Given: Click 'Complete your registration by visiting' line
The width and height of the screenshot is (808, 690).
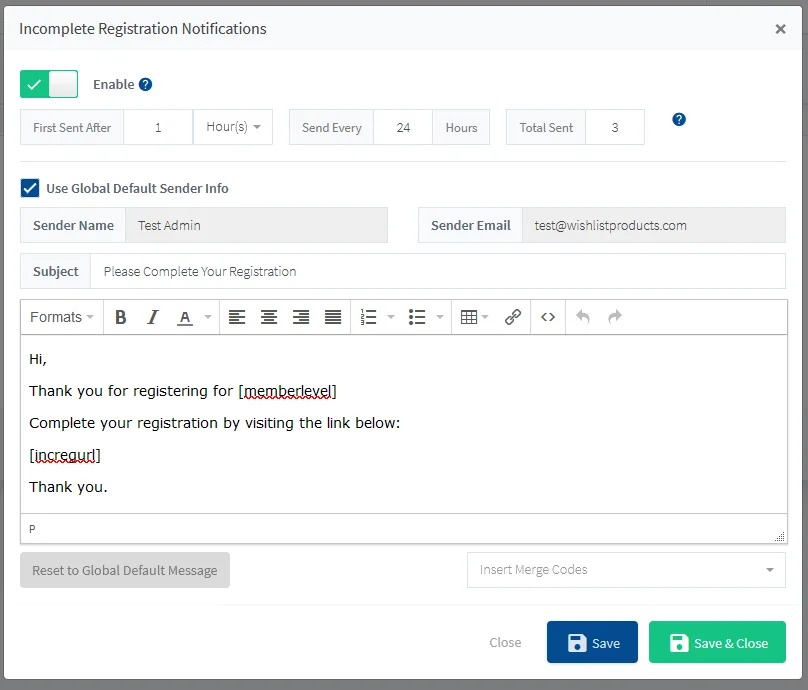Looking at the screenshot, I should tap(214, 423).
